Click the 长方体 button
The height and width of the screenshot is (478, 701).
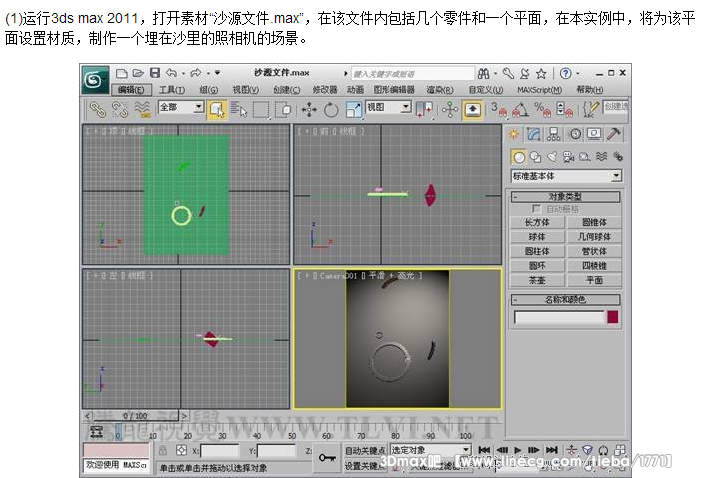(537, 223)
